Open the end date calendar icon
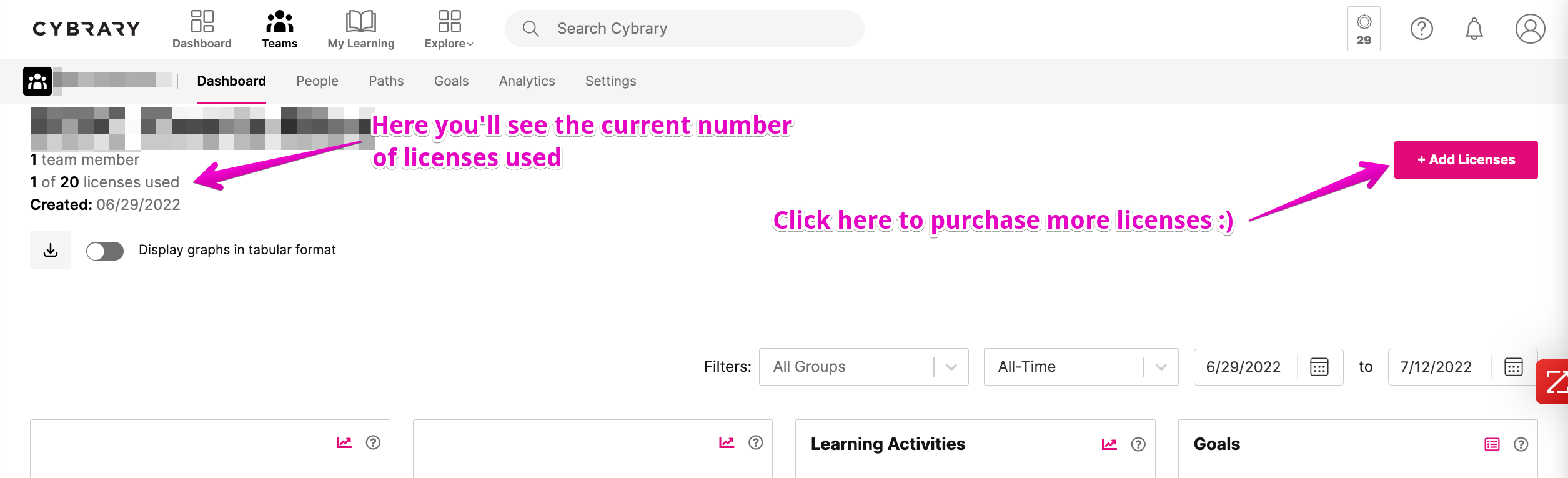 click(1513, 367)
